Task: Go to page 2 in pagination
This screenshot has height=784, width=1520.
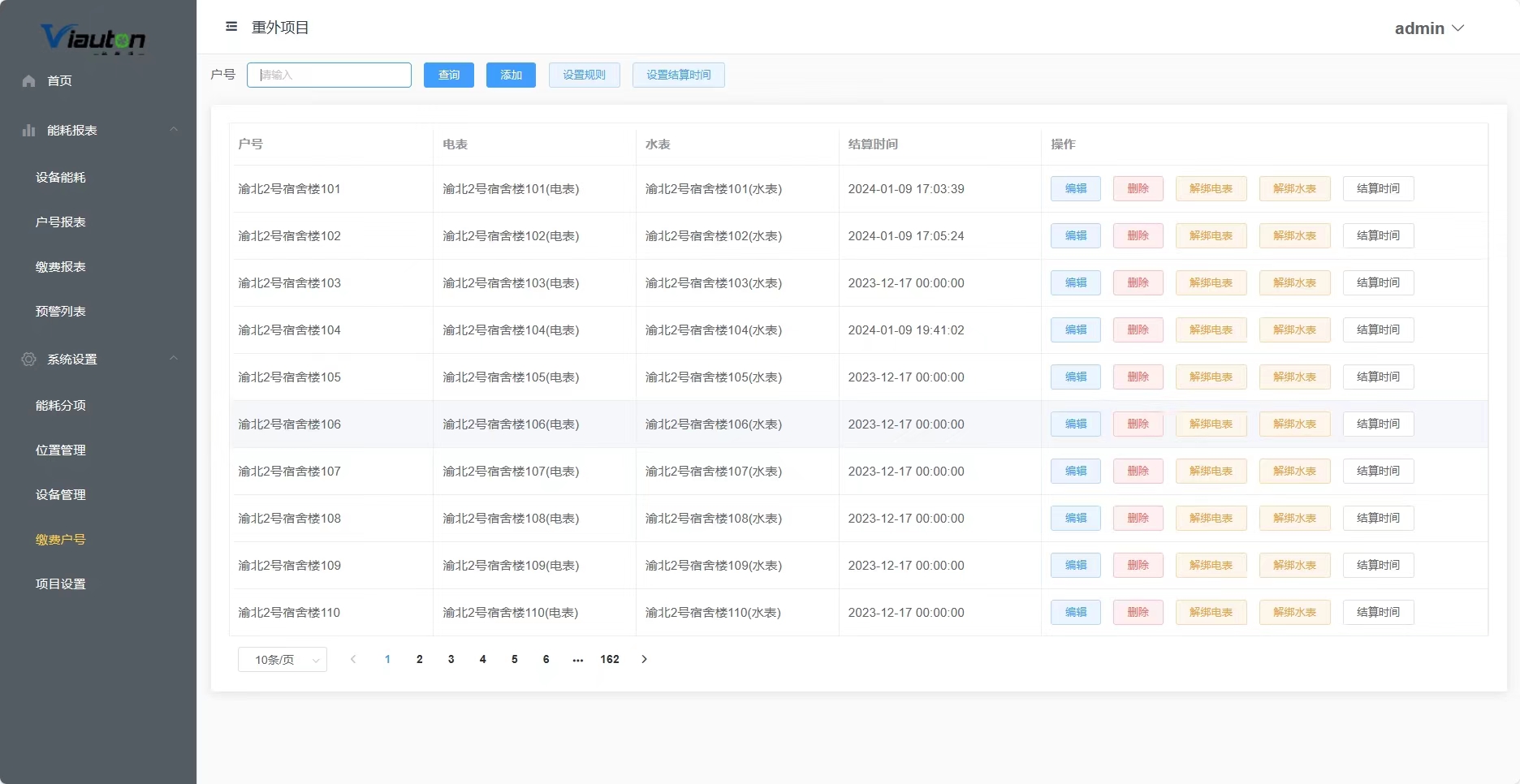Action: (420, 659)
